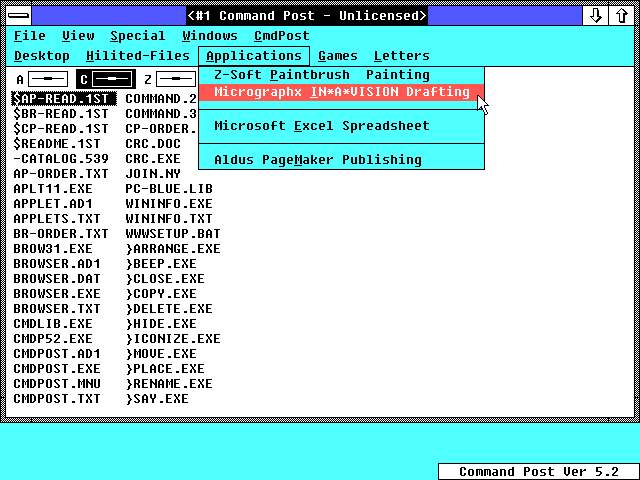Viewport: 640px width, 480px height.
Task: Select drive C icon
Action: tap(106, 79)
